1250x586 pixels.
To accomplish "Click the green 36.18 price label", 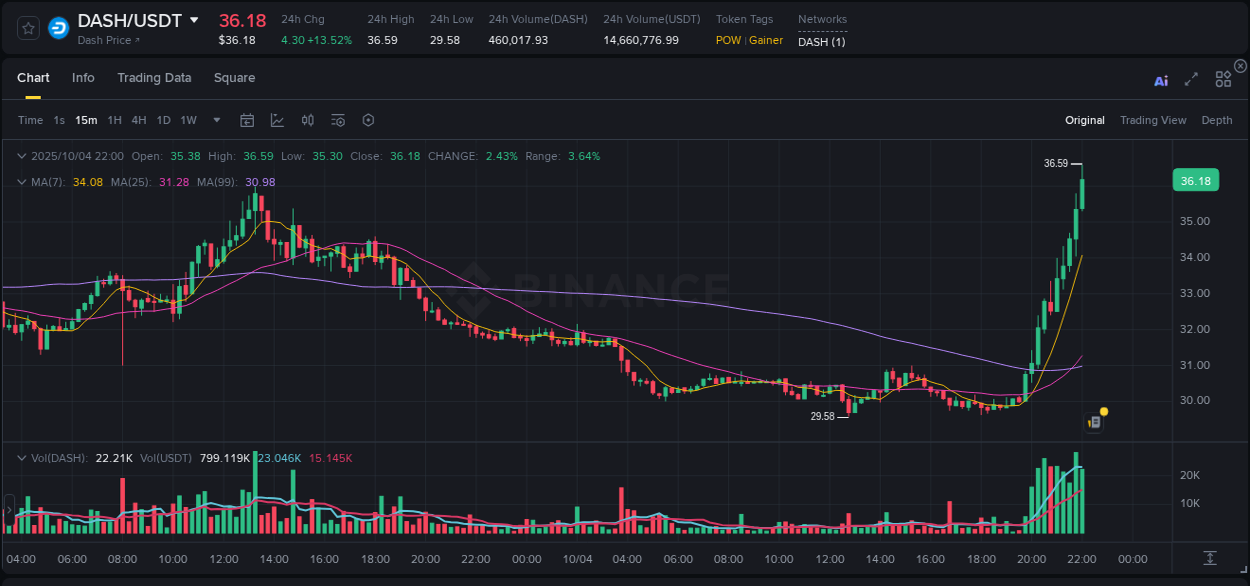I will (1194, 180).
